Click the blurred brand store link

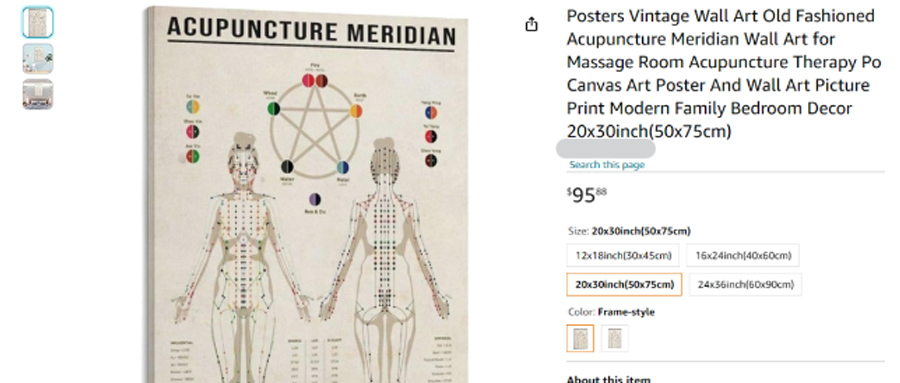pyautogui.click(x=606, y=149)
